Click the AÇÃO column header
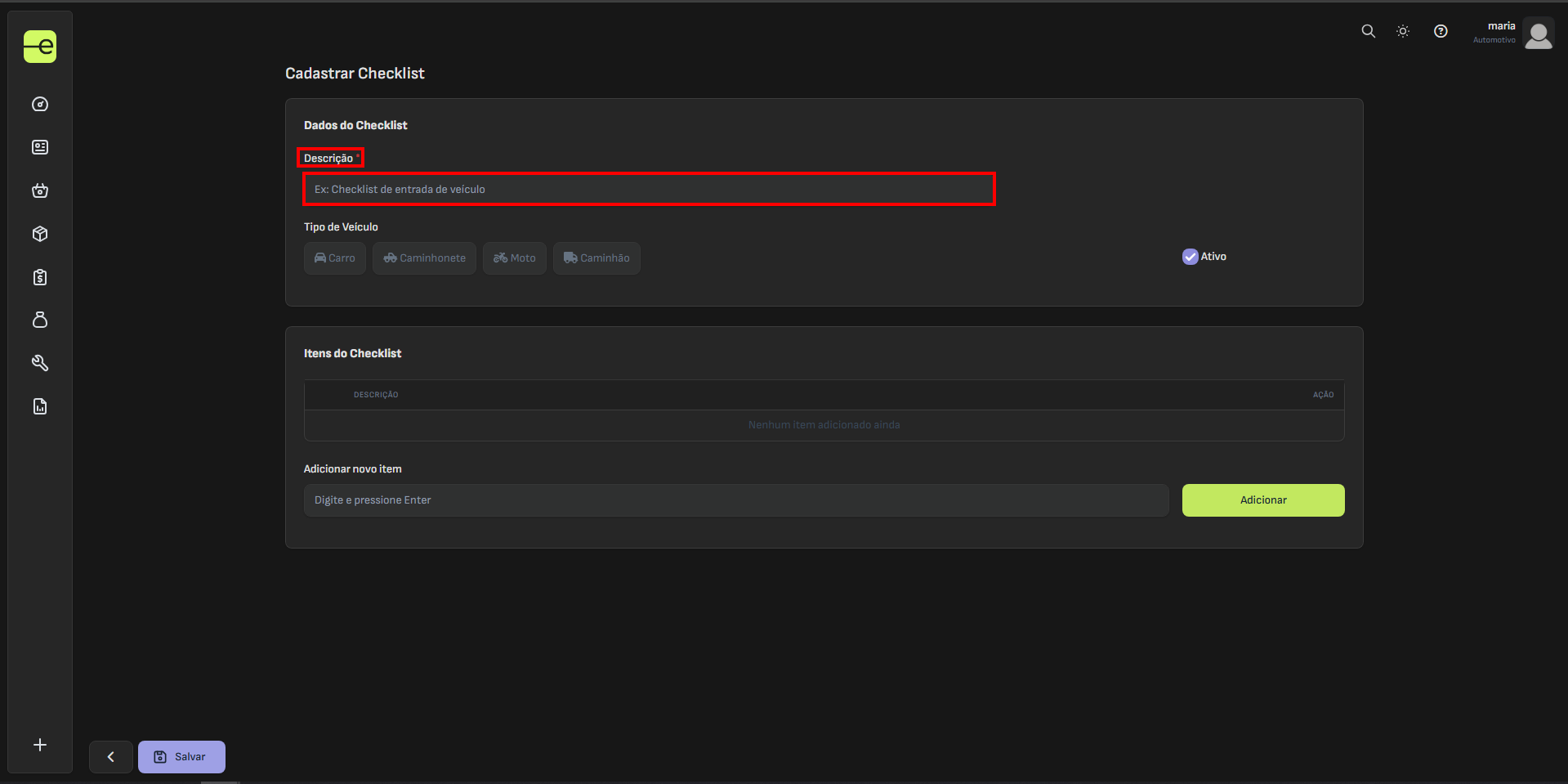This screenshot has width=1568, height=784. point(1323,395)
